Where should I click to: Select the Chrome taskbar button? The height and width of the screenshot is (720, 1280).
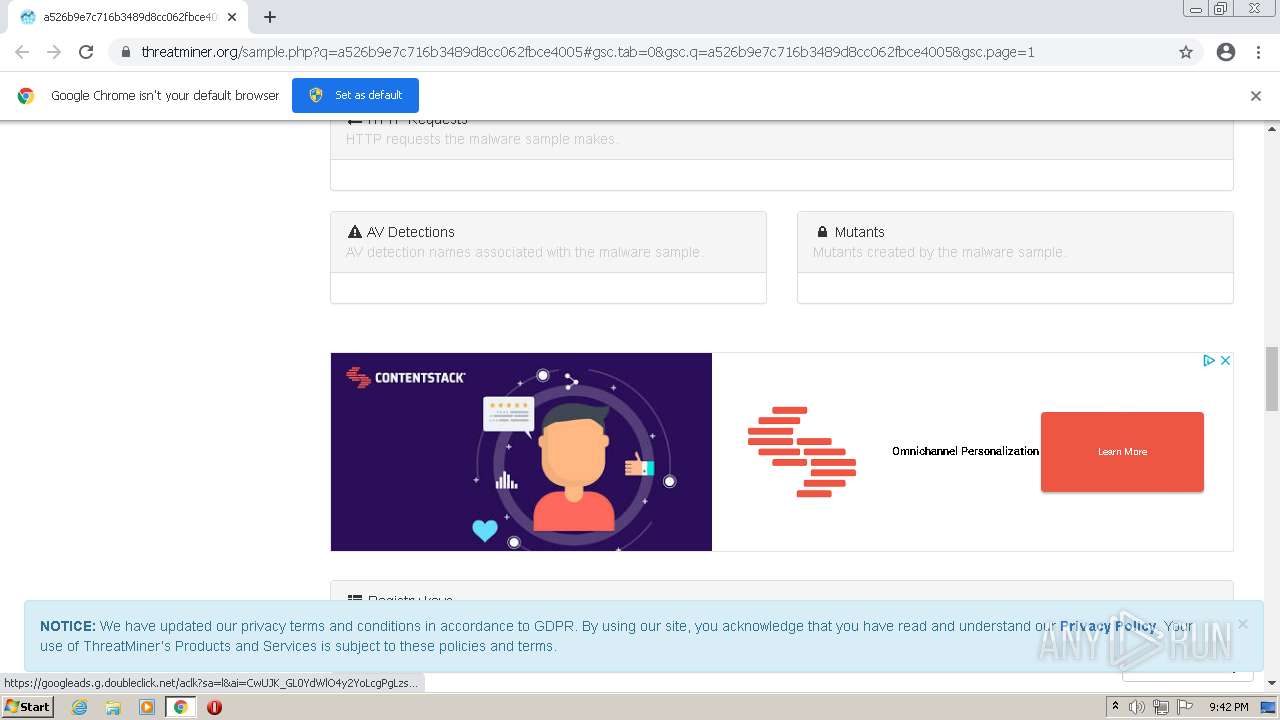(181, 707)
